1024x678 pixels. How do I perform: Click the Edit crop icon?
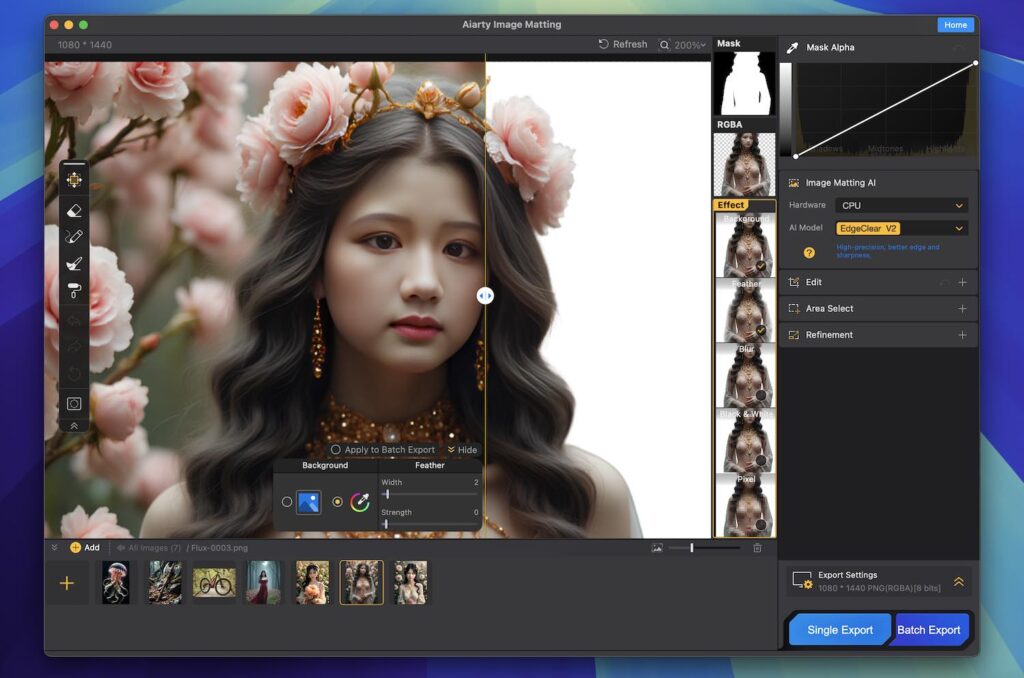click(794, 282)
